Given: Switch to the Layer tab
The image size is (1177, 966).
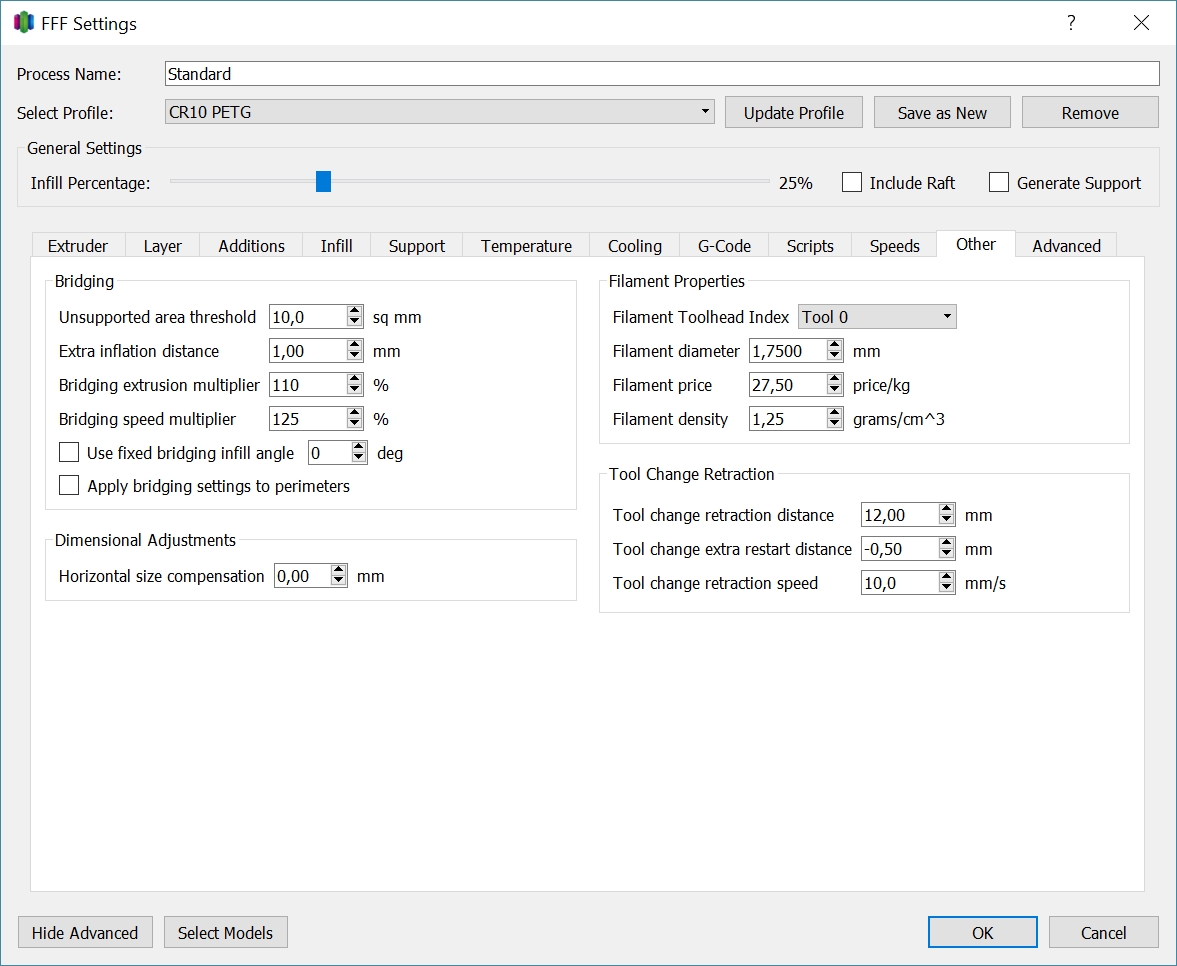Looking at the screenshot, I should [x=162, y=245].
